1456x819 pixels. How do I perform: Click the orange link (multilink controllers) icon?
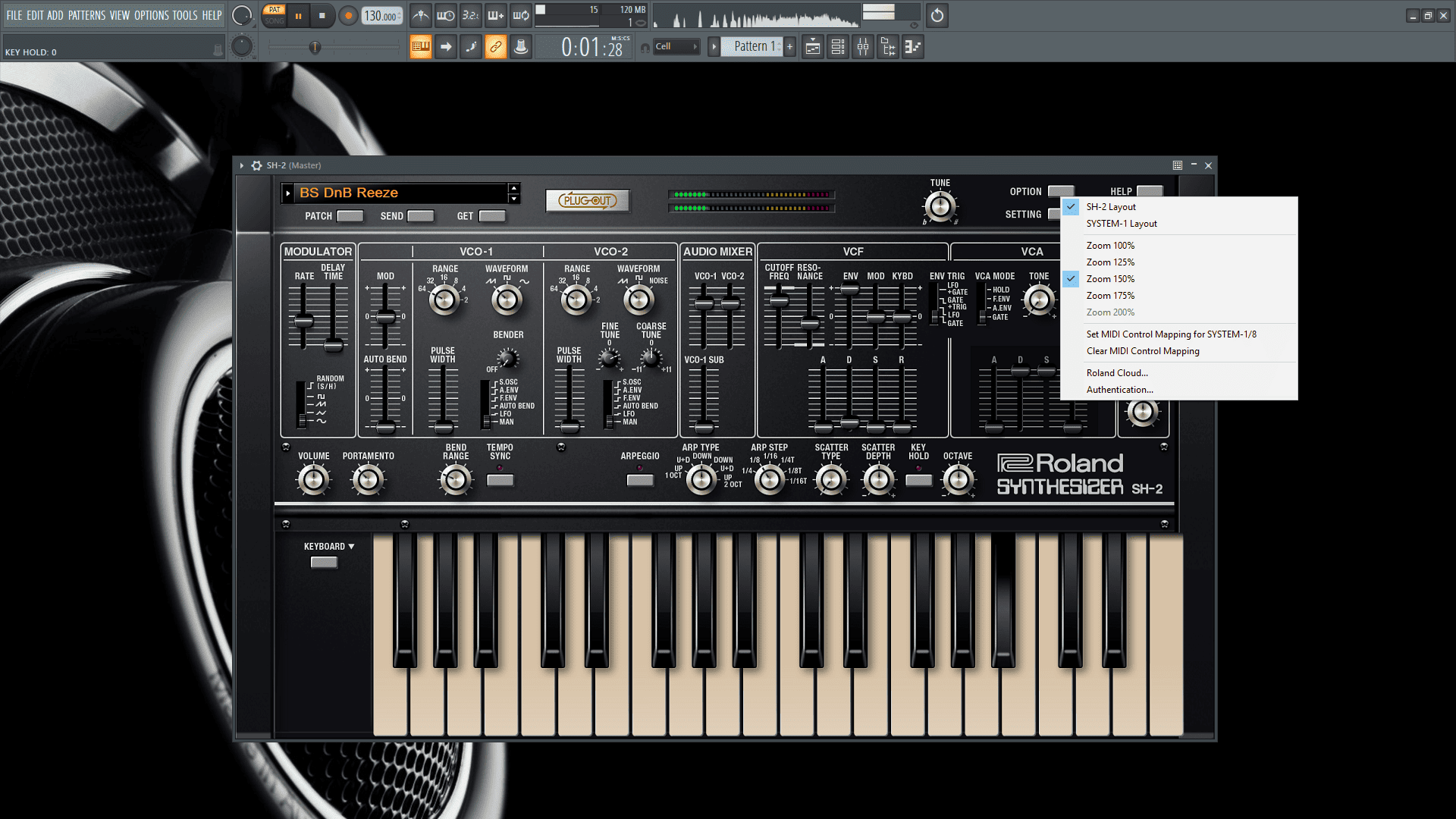496,47
